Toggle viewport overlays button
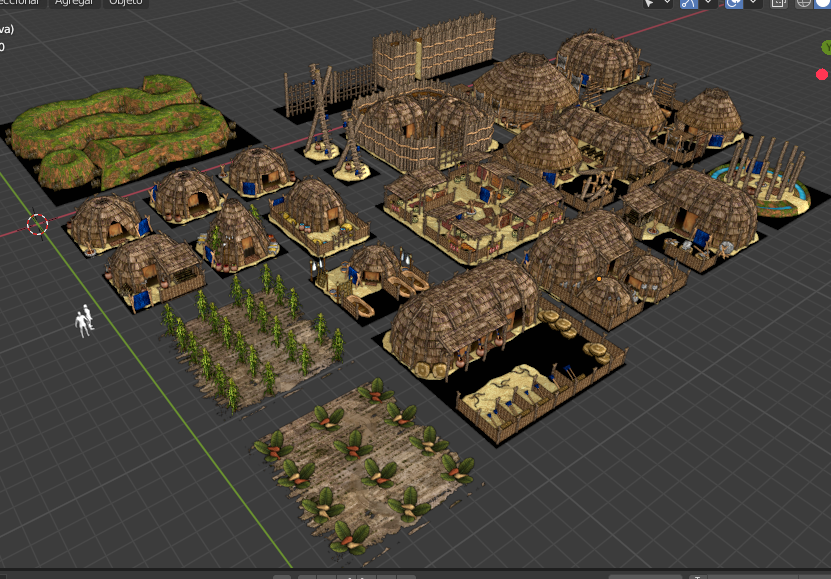This screenshot has height=579, width=831. pos(734,3)
